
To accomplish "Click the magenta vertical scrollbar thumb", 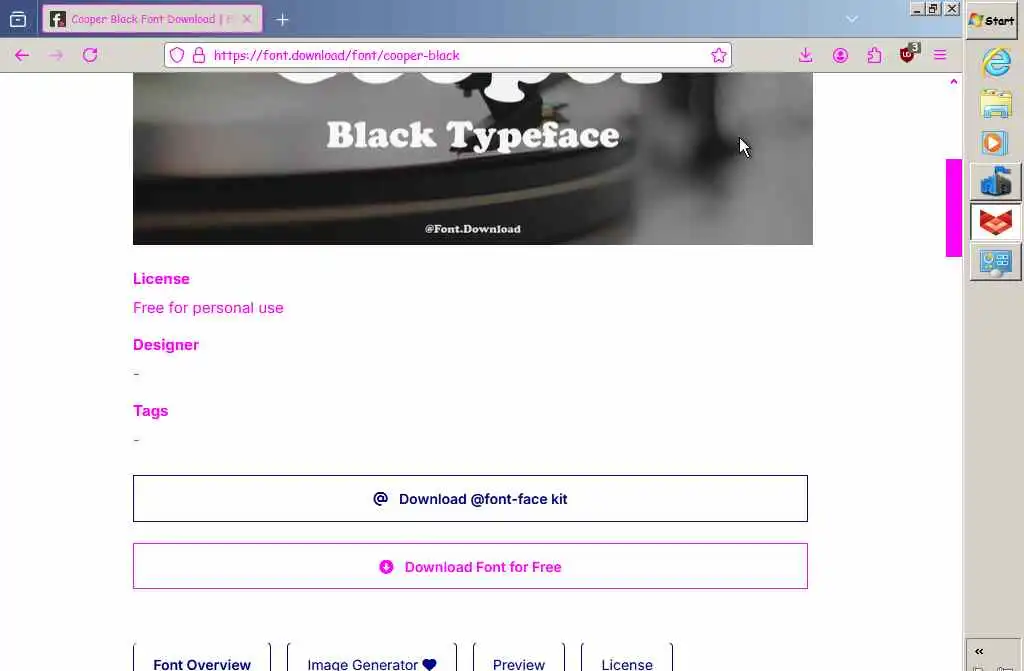I will [953, 208].
